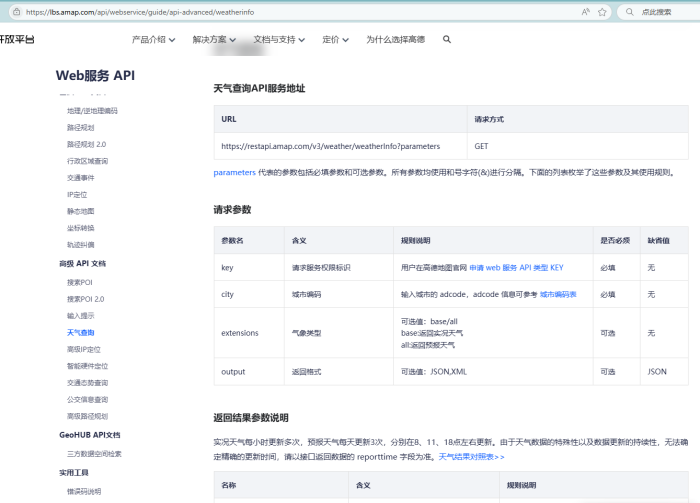Open 申请 web 服务 API 类型 KEY link
Image resolution: width=700 pixels, height=503 pixels.
coord(517,268)
